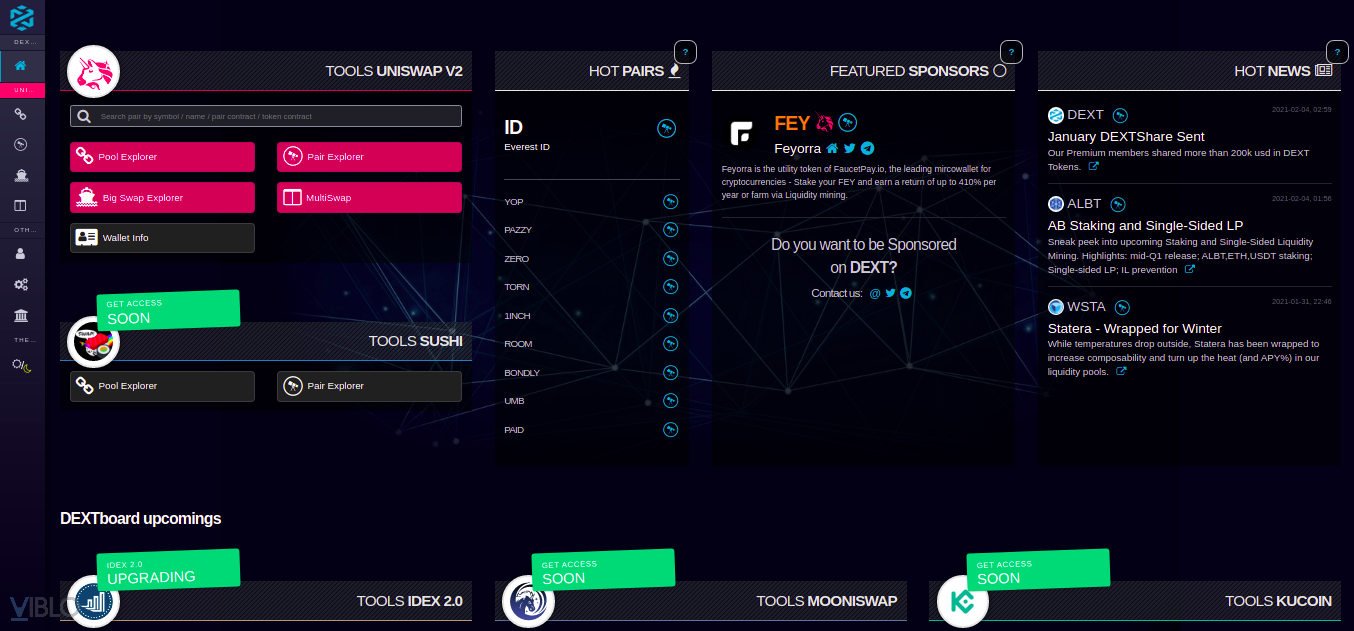Click the Uniswap unicorn logo
Screen dimensions: 1354x631
click(x=93, y=71)
